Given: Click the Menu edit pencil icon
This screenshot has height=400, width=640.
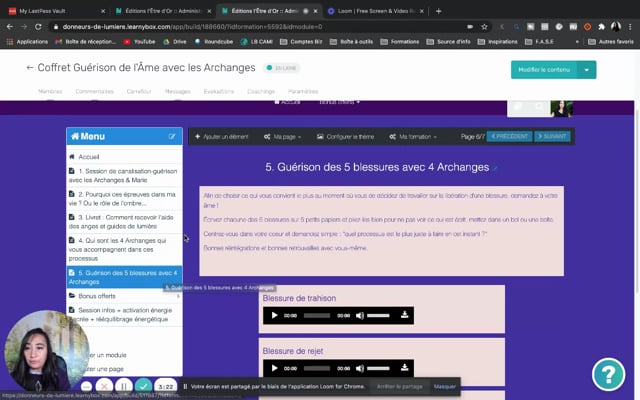Looking at the screenshot, I should [x=172, y=136].
